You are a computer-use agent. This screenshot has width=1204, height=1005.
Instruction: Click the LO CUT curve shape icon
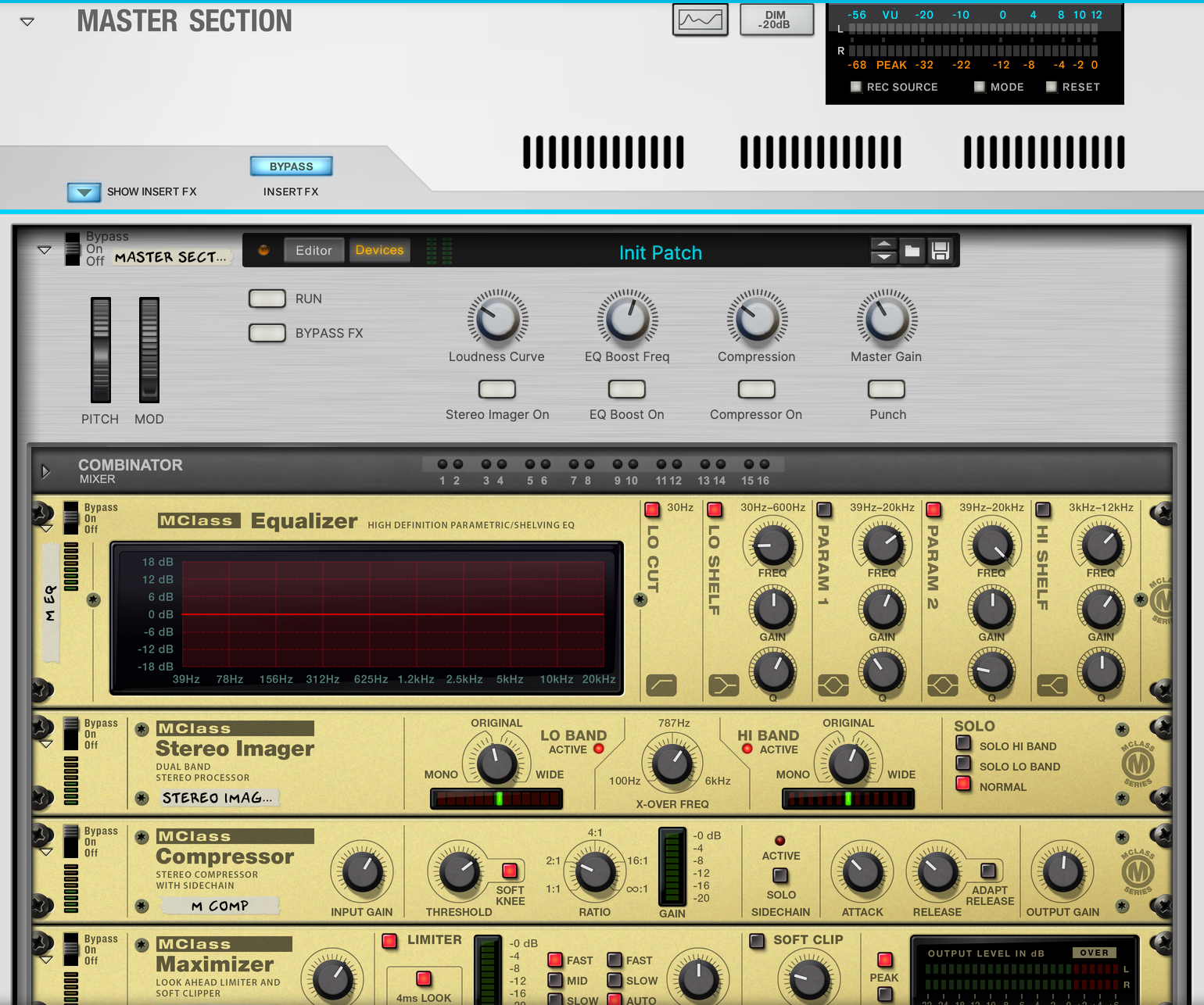pos(661,685)
